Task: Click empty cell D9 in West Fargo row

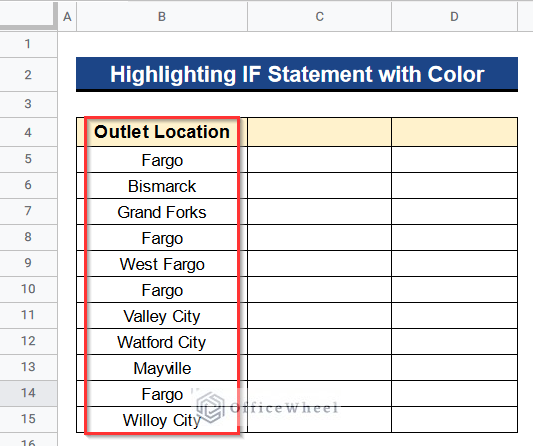Action: click(454, 263)
